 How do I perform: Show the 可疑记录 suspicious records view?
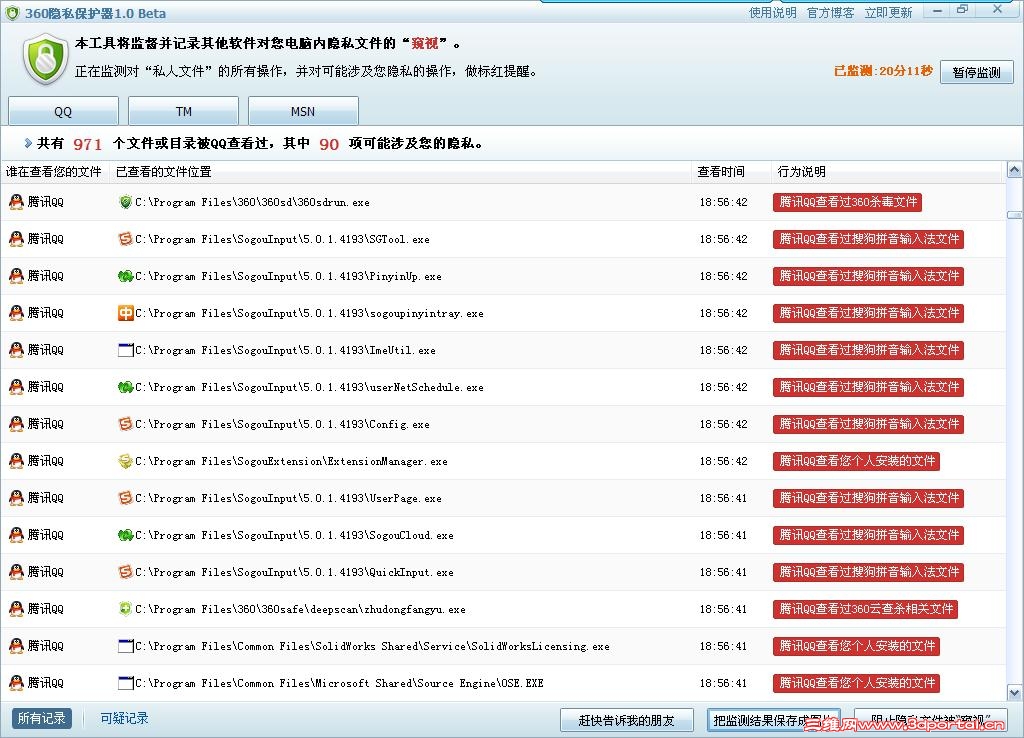124,718
